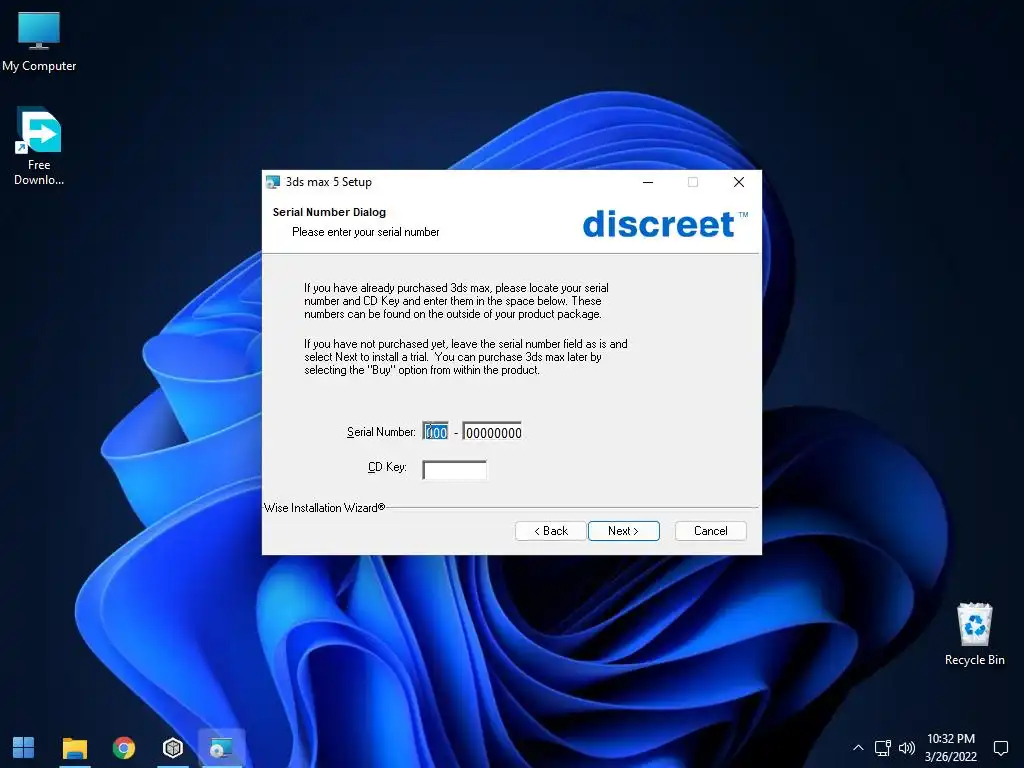Launch File Explorer from taskbar
Screen dimensions: 1024x768
(x=74, y=748)
